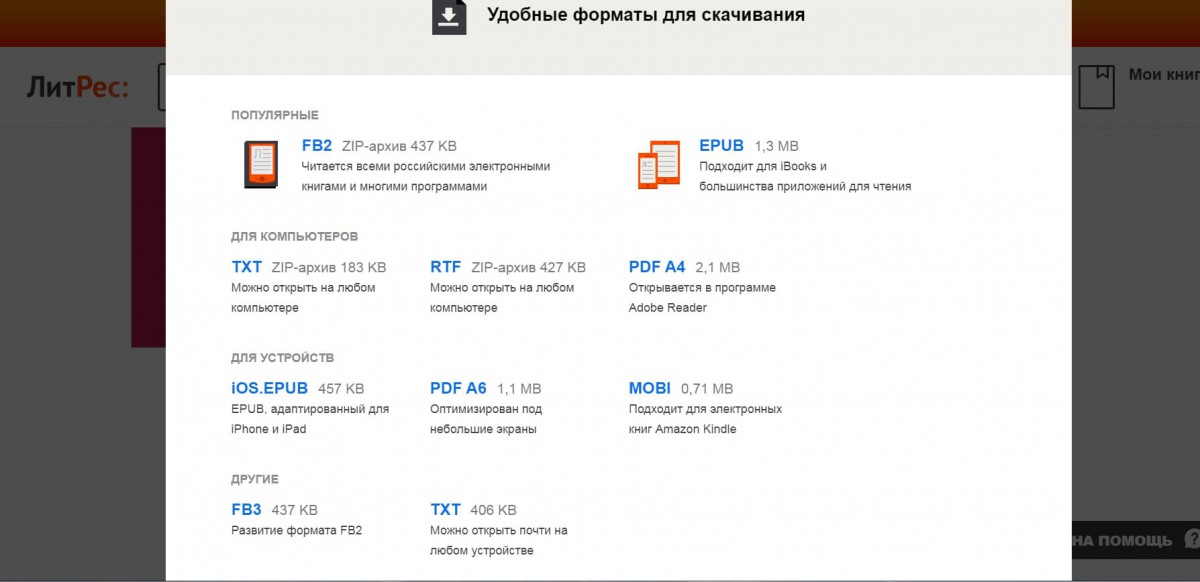Click the EPUB description mentioning iBooks
Image resolution: width=1200 pixels, height=582 pixels.
click(805, 176)
